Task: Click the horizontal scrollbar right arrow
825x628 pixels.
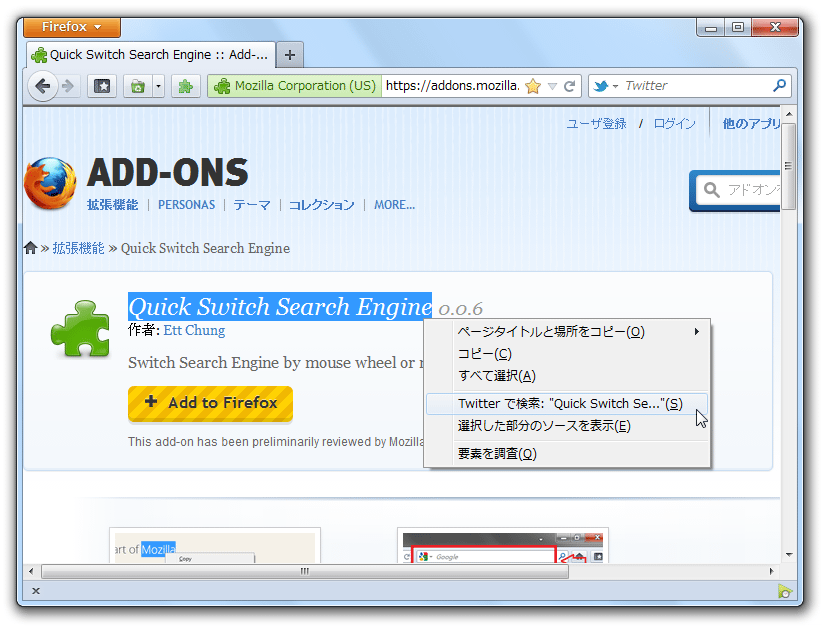Action: [772, 572]
